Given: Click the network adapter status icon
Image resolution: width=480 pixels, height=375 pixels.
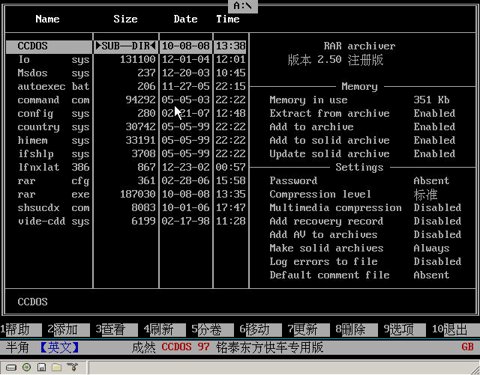Looking at the screenshot, I should [x=72, y=367].
